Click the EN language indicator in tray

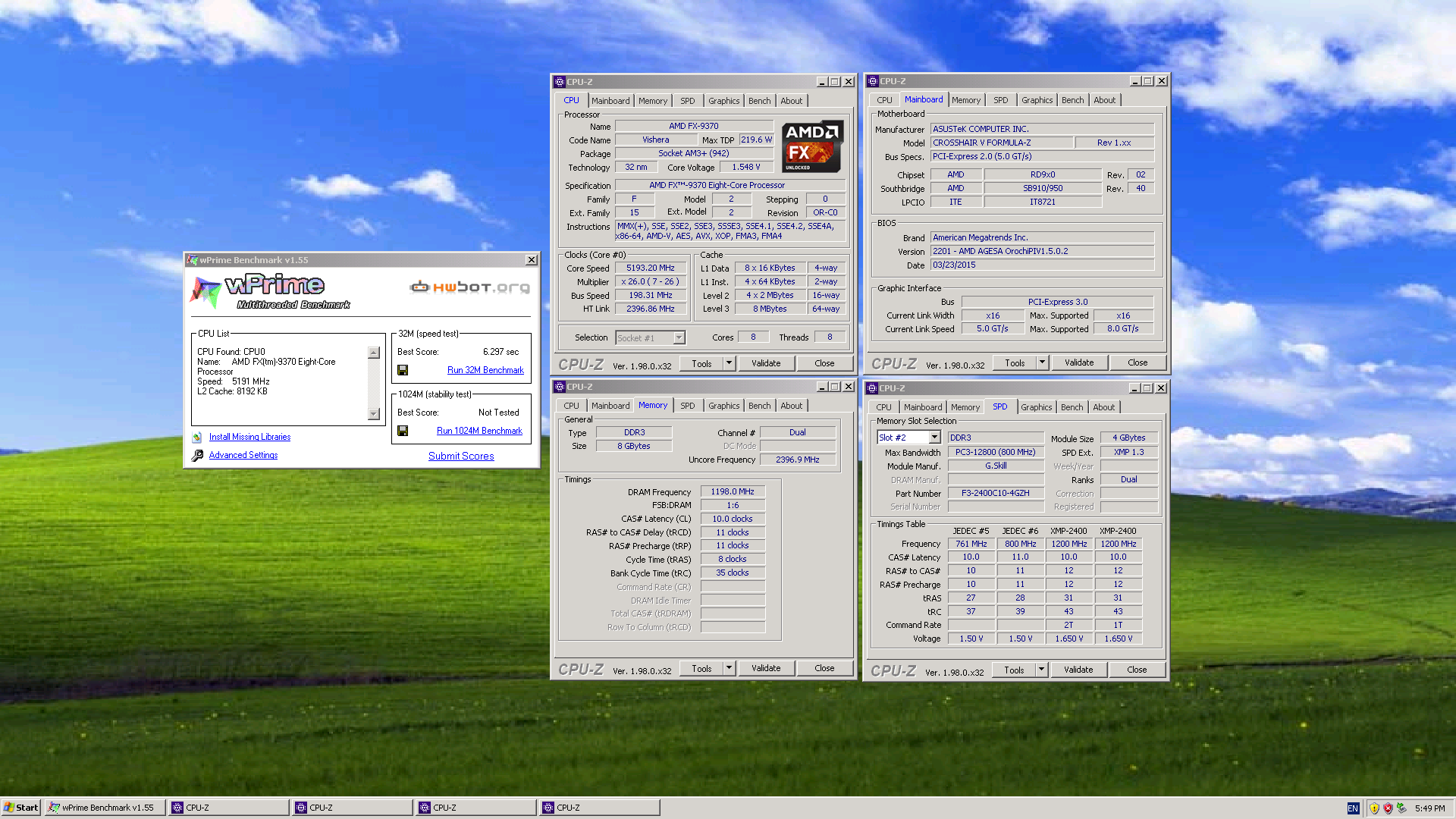[1353, 808]
